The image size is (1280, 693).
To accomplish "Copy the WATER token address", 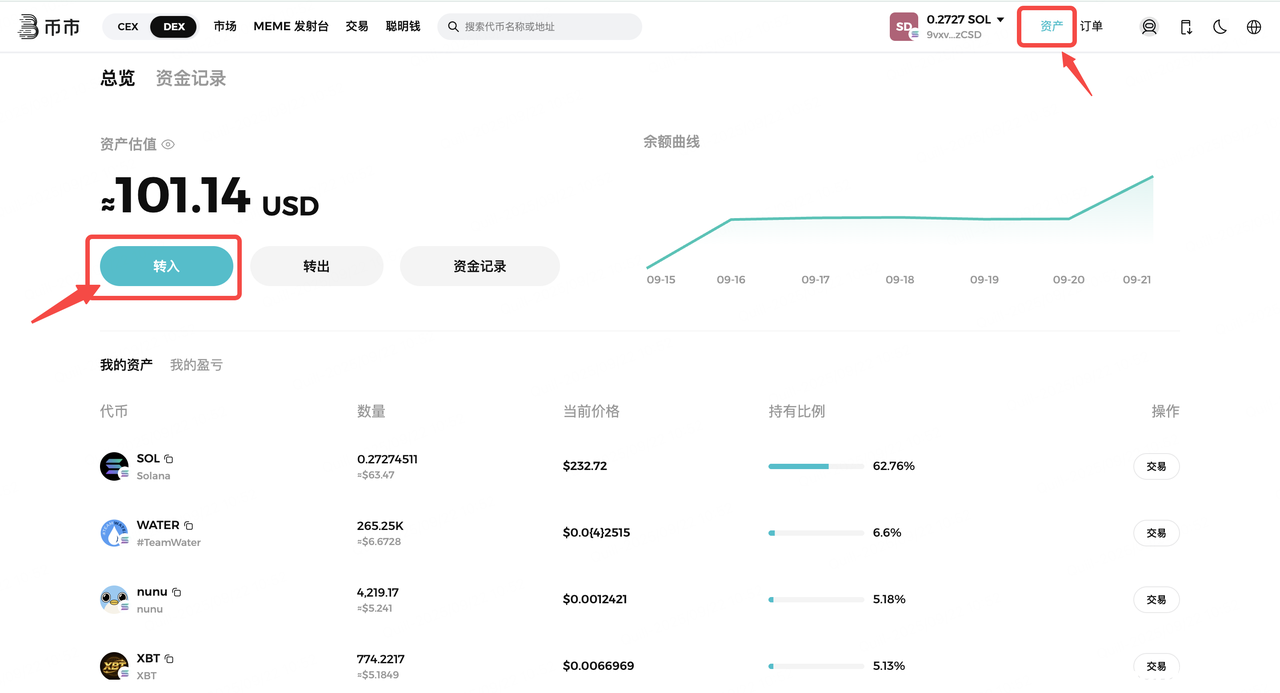I will coord(189,526).
